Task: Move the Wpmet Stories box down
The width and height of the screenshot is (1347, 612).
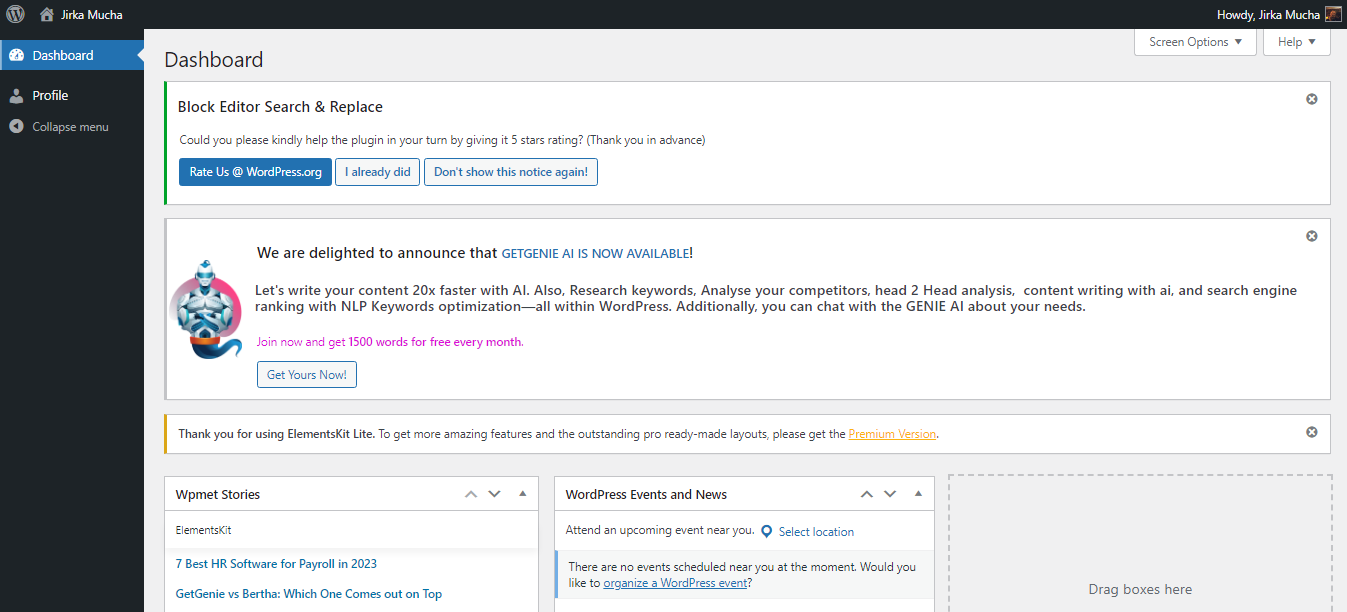Action: click(494, 494)
